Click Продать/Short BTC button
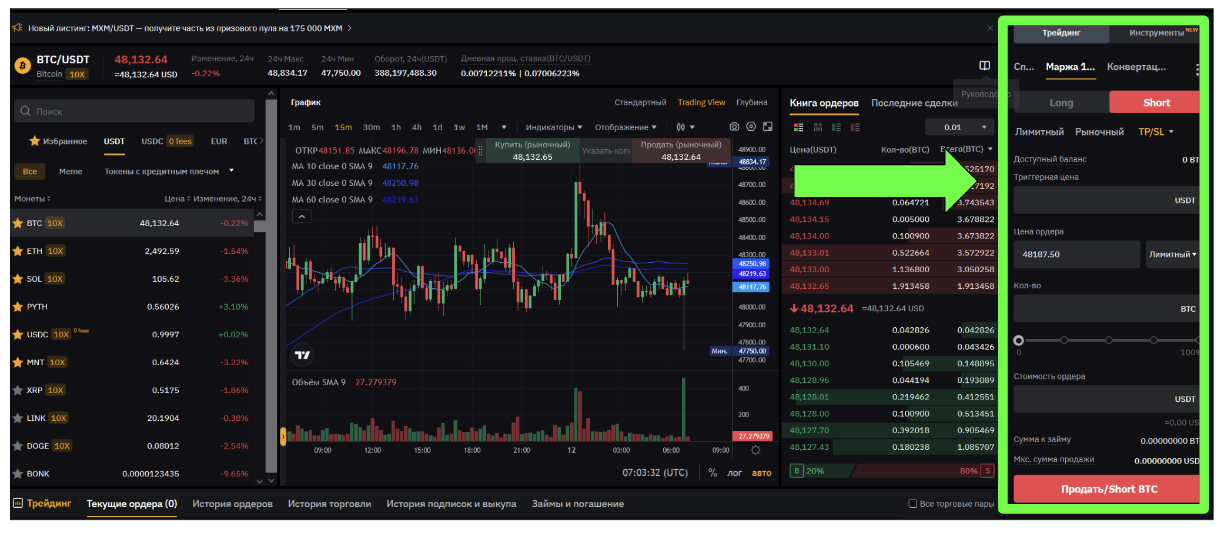Viewport: 1226px width, 536px height. point(1107,489)
